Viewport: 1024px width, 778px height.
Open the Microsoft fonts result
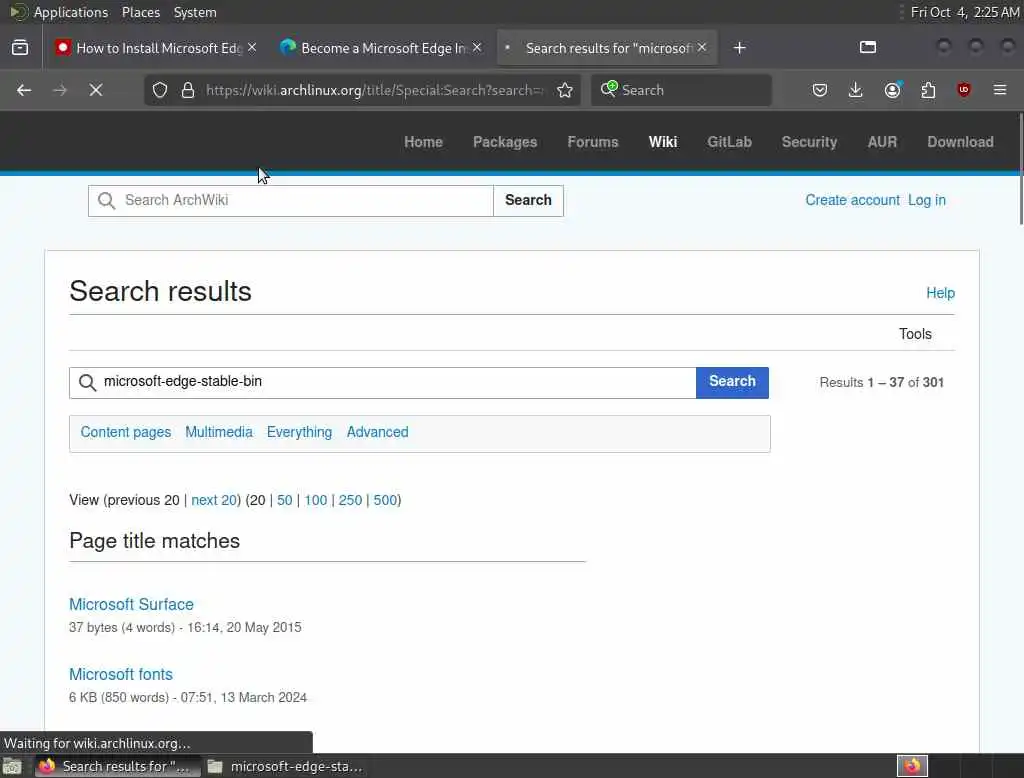coord(121,674)
